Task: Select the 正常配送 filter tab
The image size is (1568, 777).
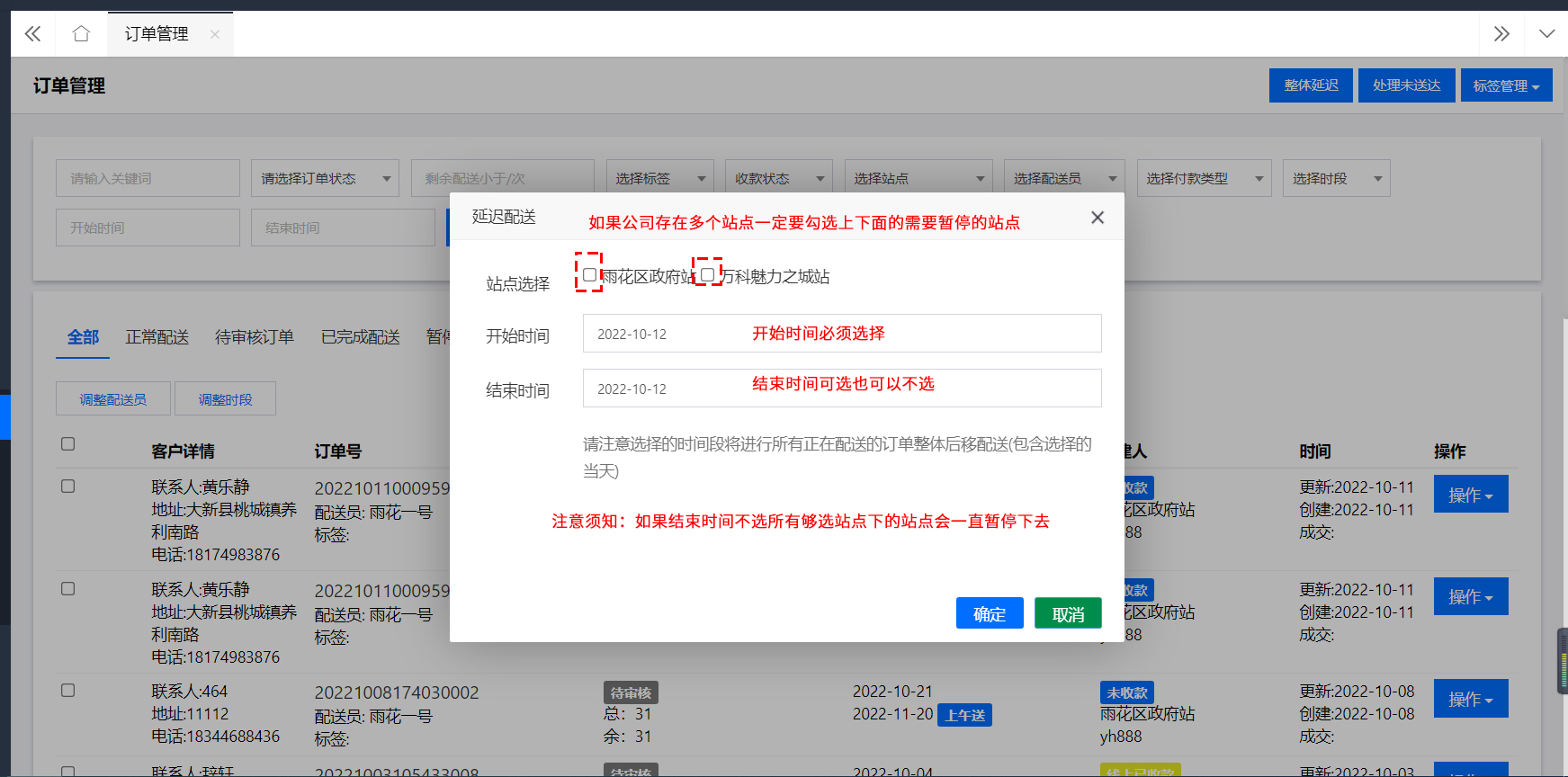Action: click(x=157, y=337)
